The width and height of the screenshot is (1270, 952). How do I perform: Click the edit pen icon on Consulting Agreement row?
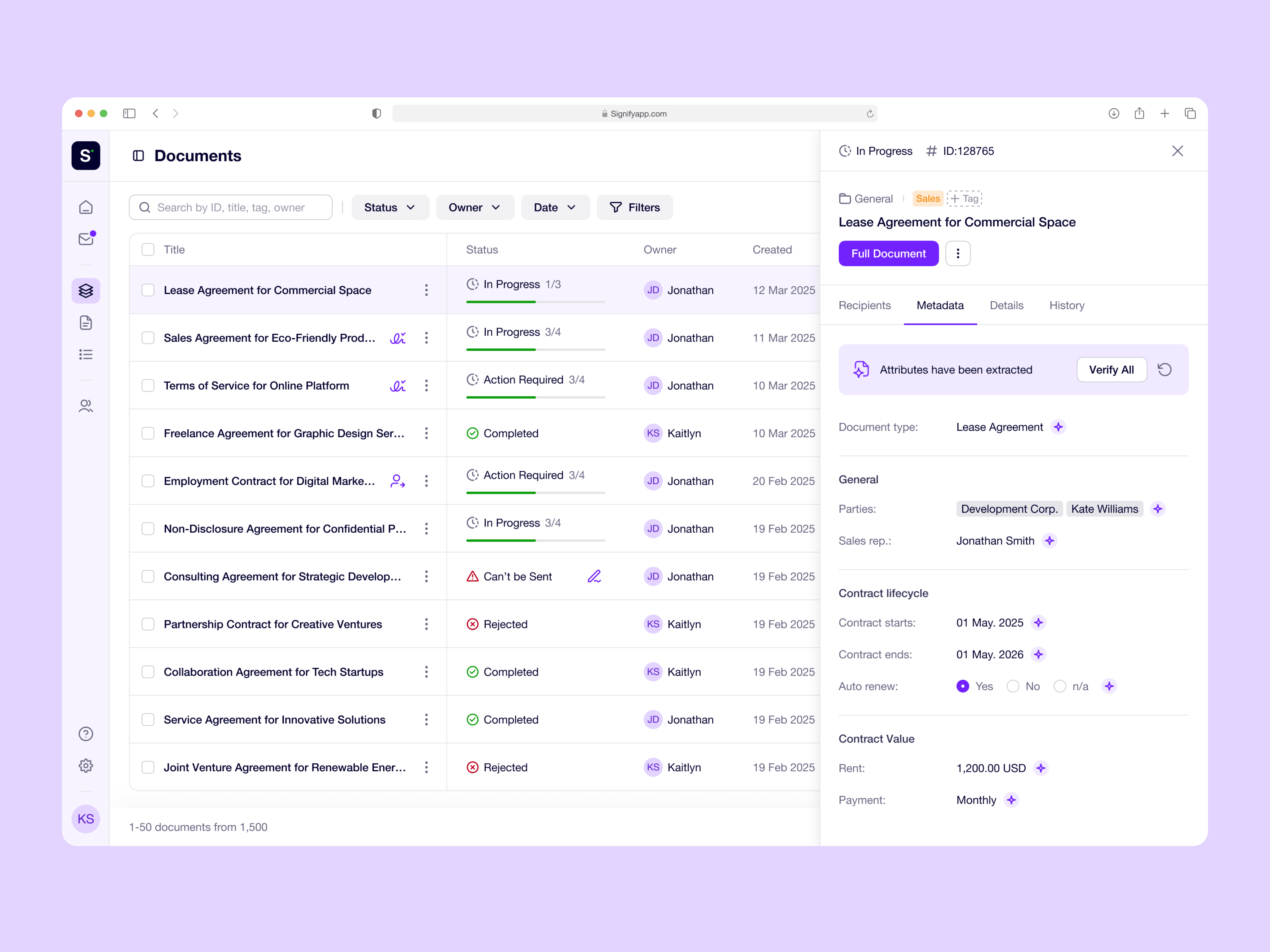pos(594,576)
